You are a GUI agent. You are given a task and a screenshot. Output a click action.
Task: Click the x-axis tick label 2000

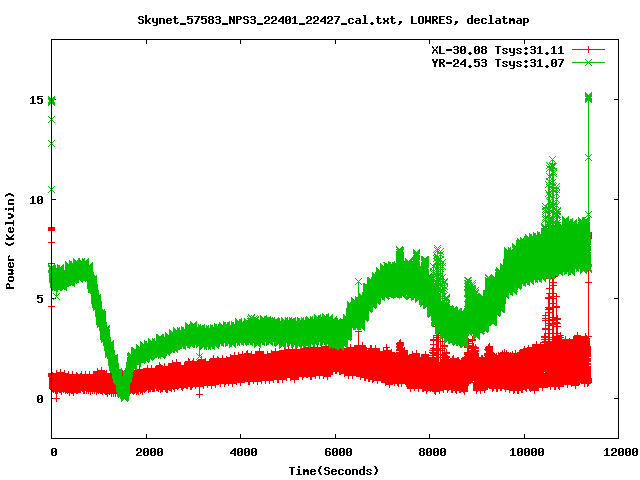(x=149, y=452)
